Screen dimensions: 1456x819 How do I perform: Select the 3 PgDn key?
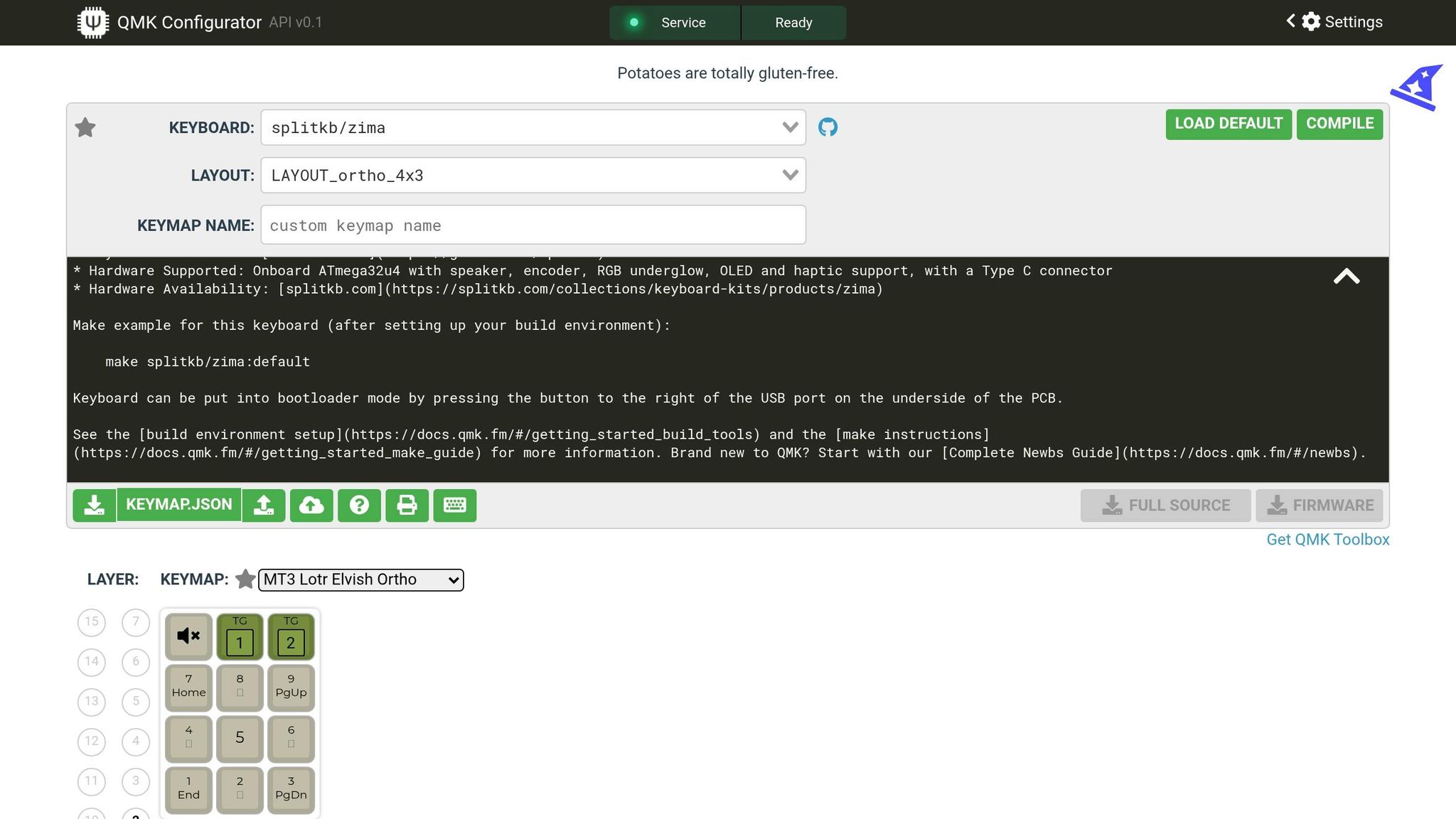pyautogui.click(x=291, y=790)
